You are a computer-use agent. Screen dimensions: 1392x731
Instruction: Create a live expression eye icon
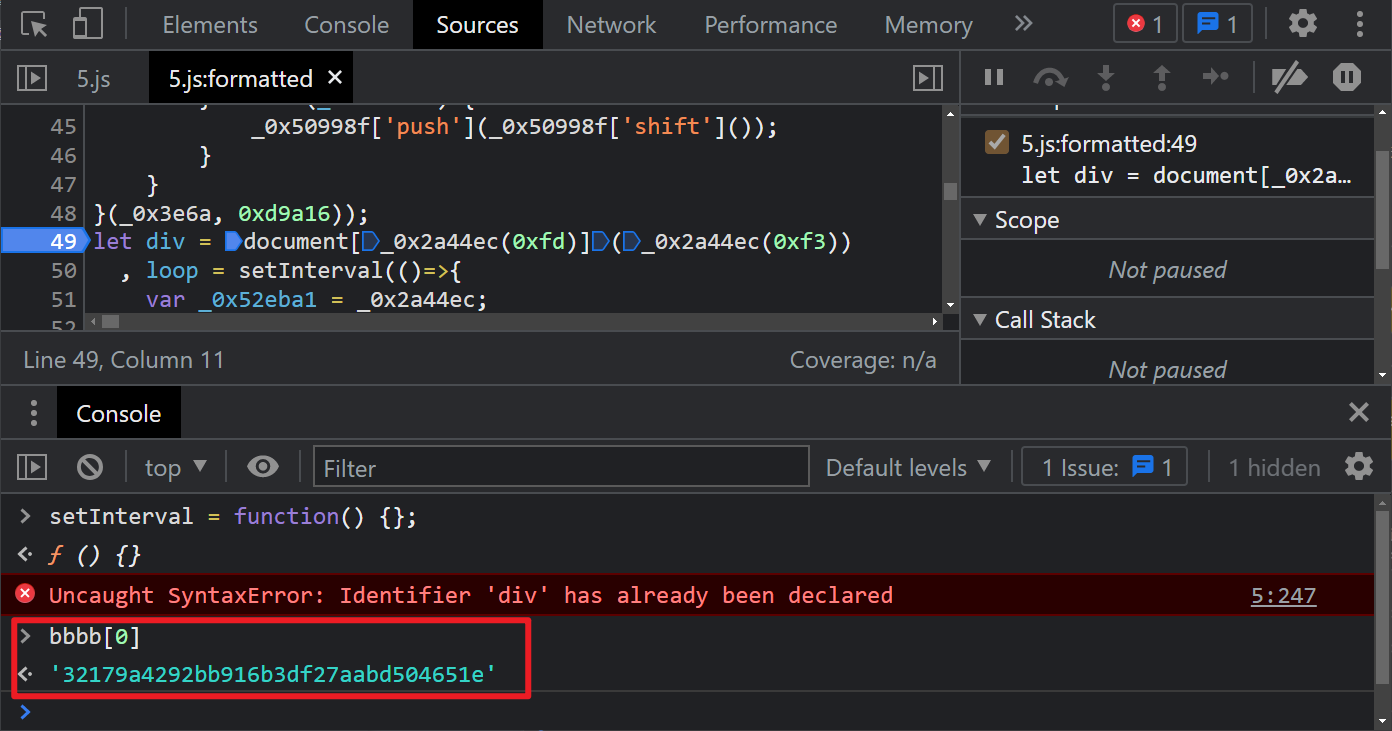(263, 467)
